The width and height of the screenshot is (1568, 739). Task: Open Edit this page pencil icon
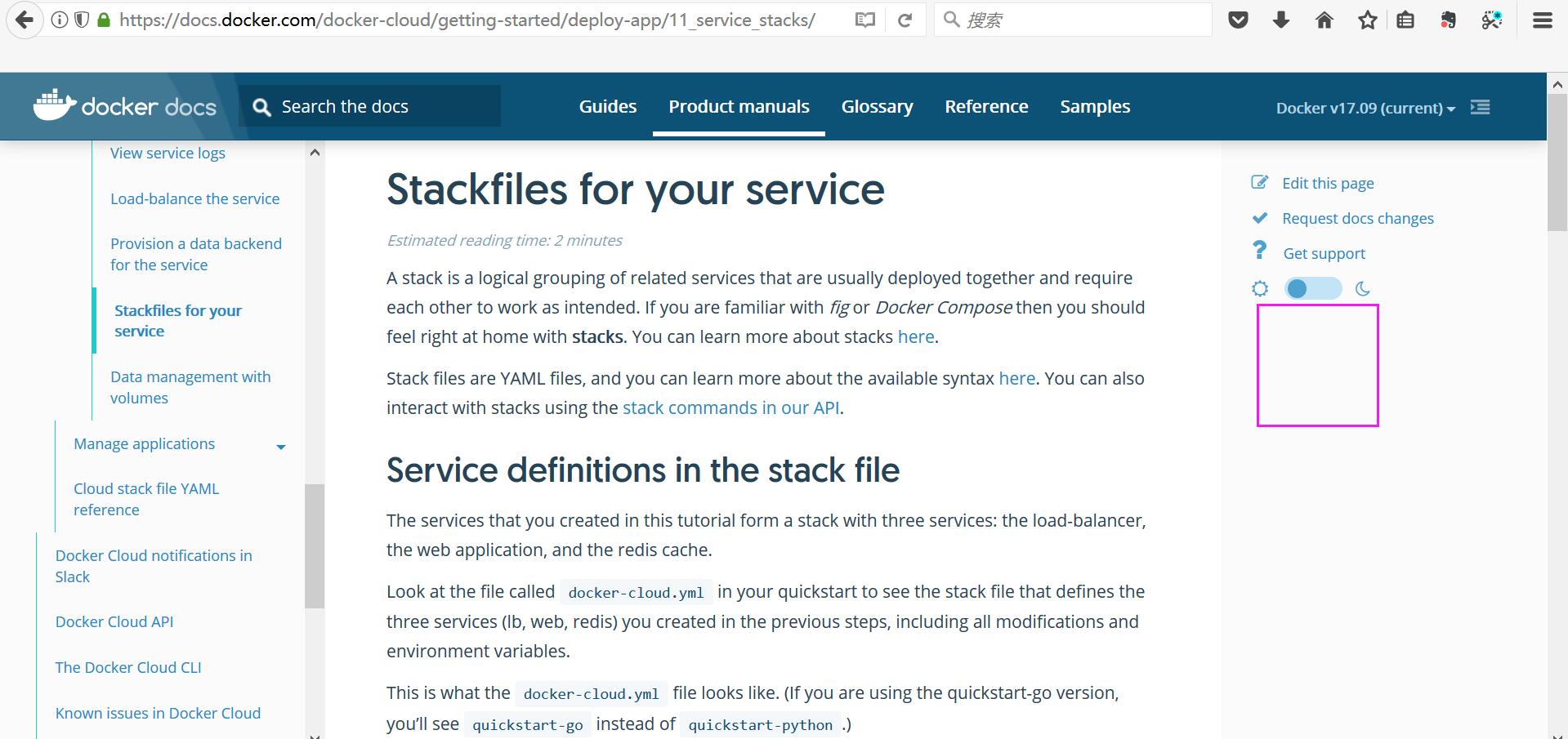click(x=1259, y=182)
